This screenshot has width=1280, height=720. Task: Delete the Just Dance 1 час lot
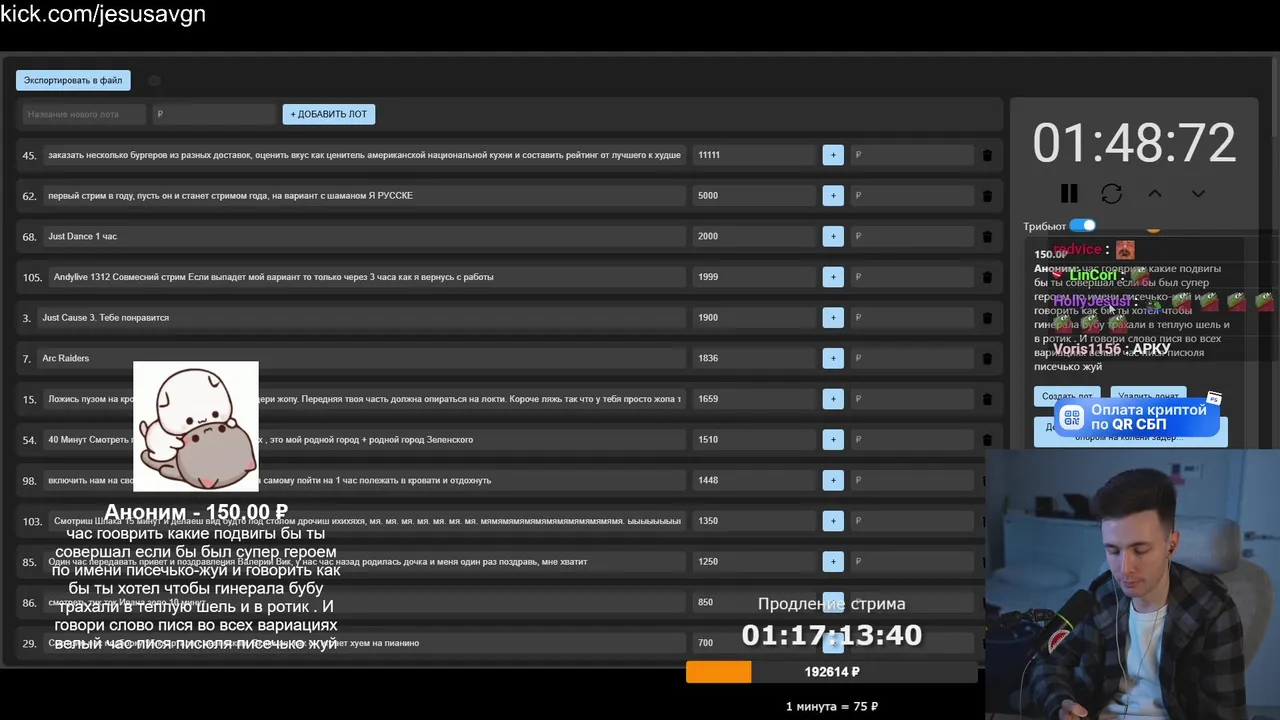click(x=987, y=237)
